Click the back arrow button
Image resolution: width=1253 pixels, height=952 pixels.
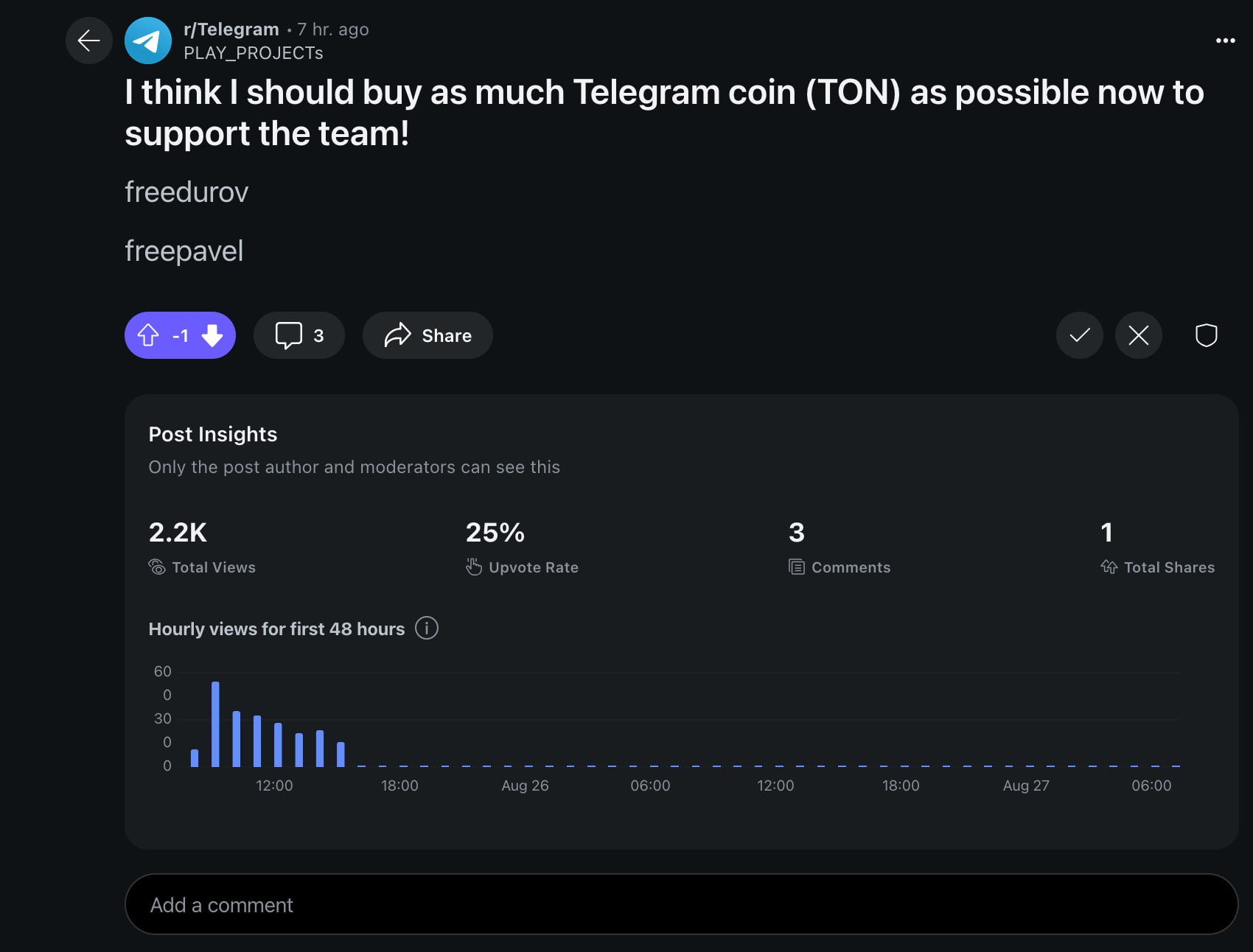point(88,41)
